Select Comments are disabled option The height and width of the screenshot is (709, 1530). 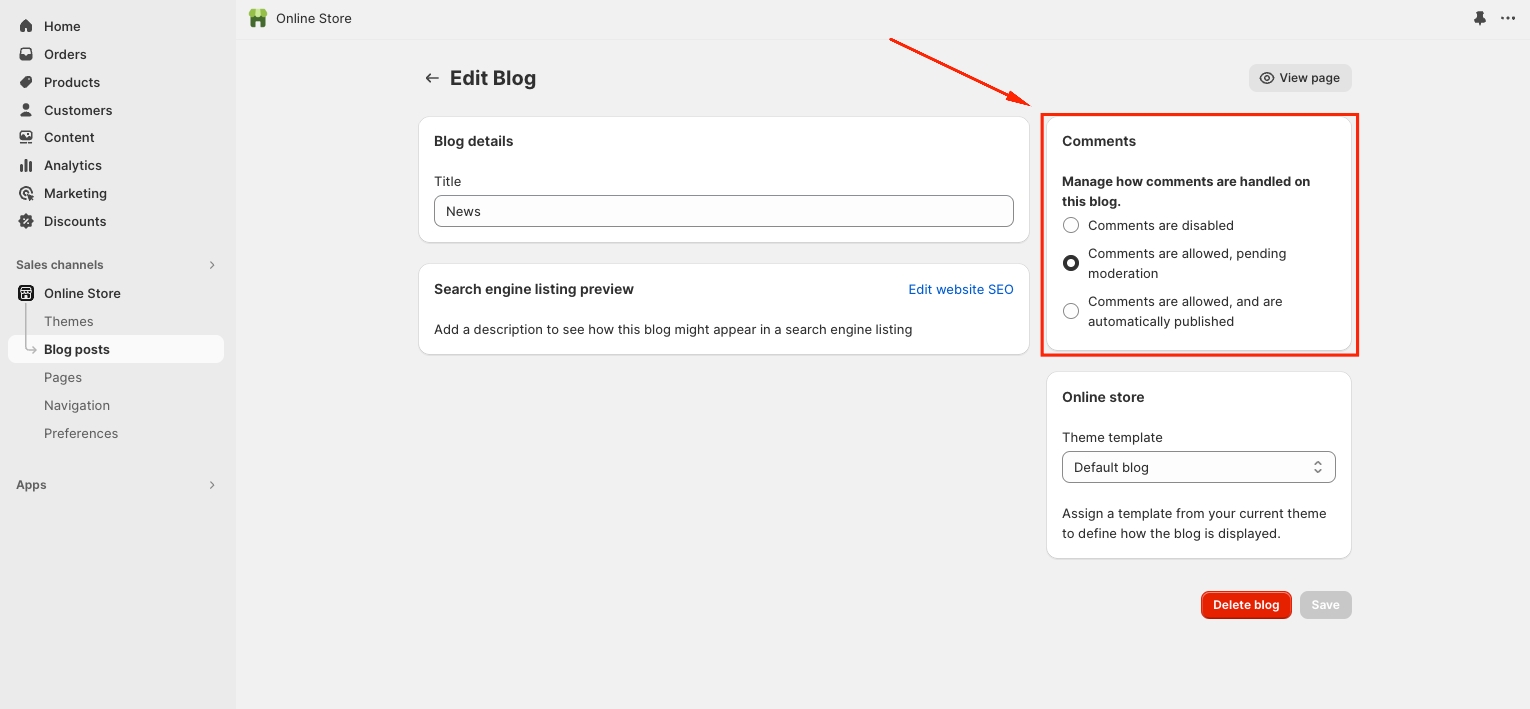(1071, 226)
